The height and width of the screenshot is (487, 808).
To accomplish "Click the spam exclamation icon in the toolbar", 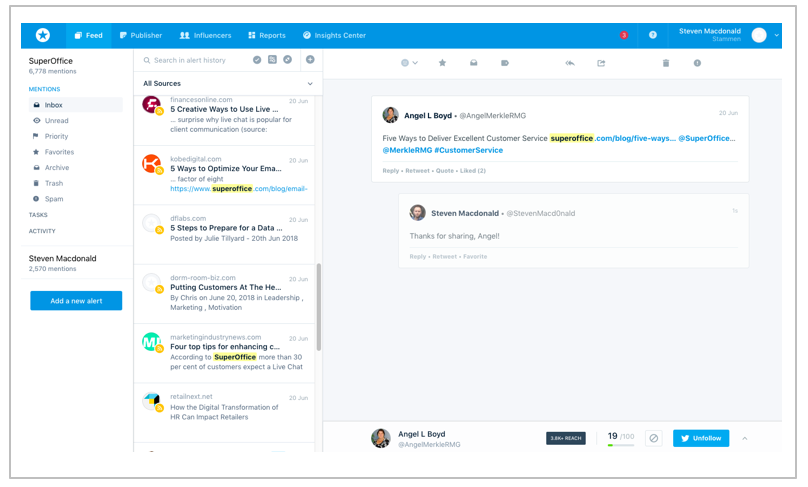I will click(x=697, y=63).
